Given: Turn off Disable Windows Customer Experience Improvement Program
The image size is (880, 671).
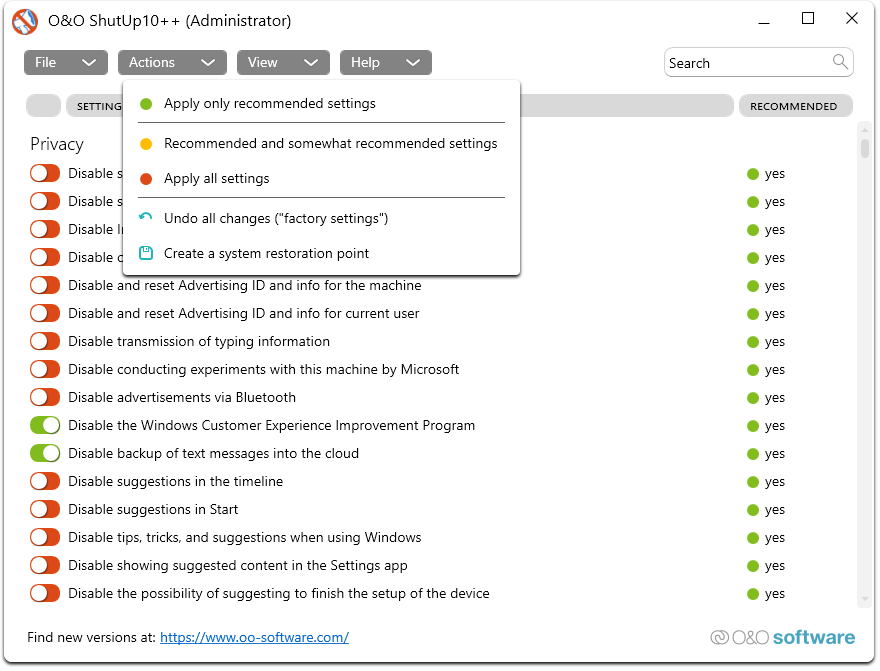Looking at the screenshot, I should pyautogui.click(x=45, y=426).
